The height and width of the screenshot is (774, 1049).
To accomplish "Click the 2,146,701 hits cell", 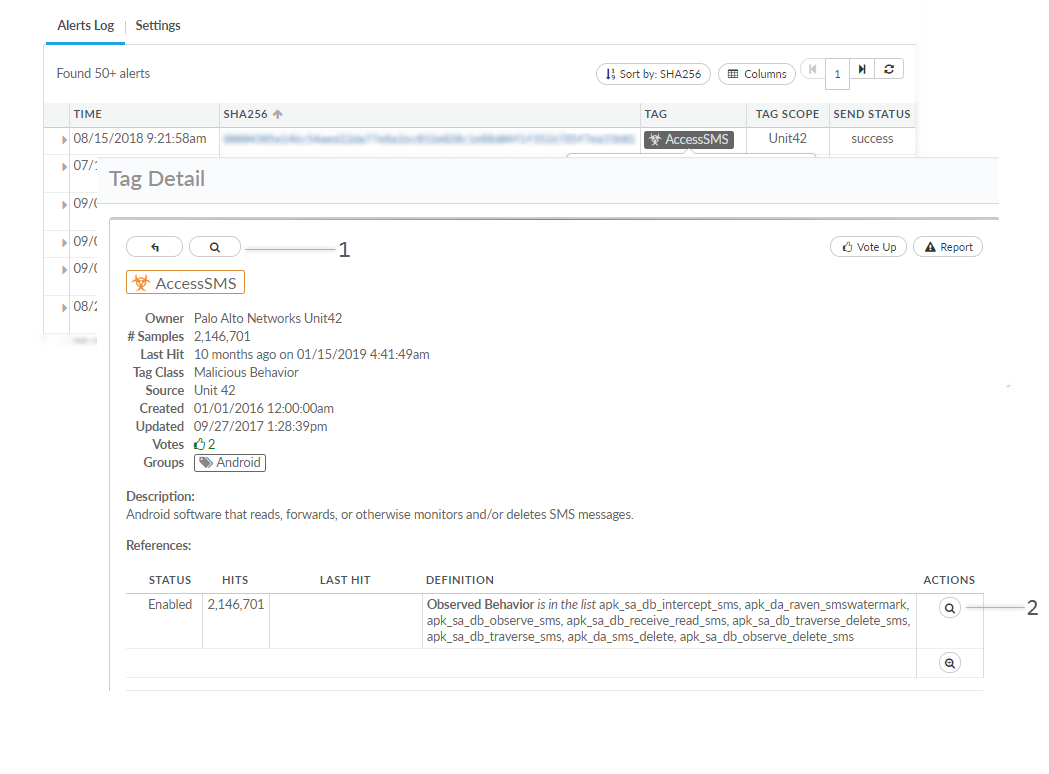I will coord(235,605).
